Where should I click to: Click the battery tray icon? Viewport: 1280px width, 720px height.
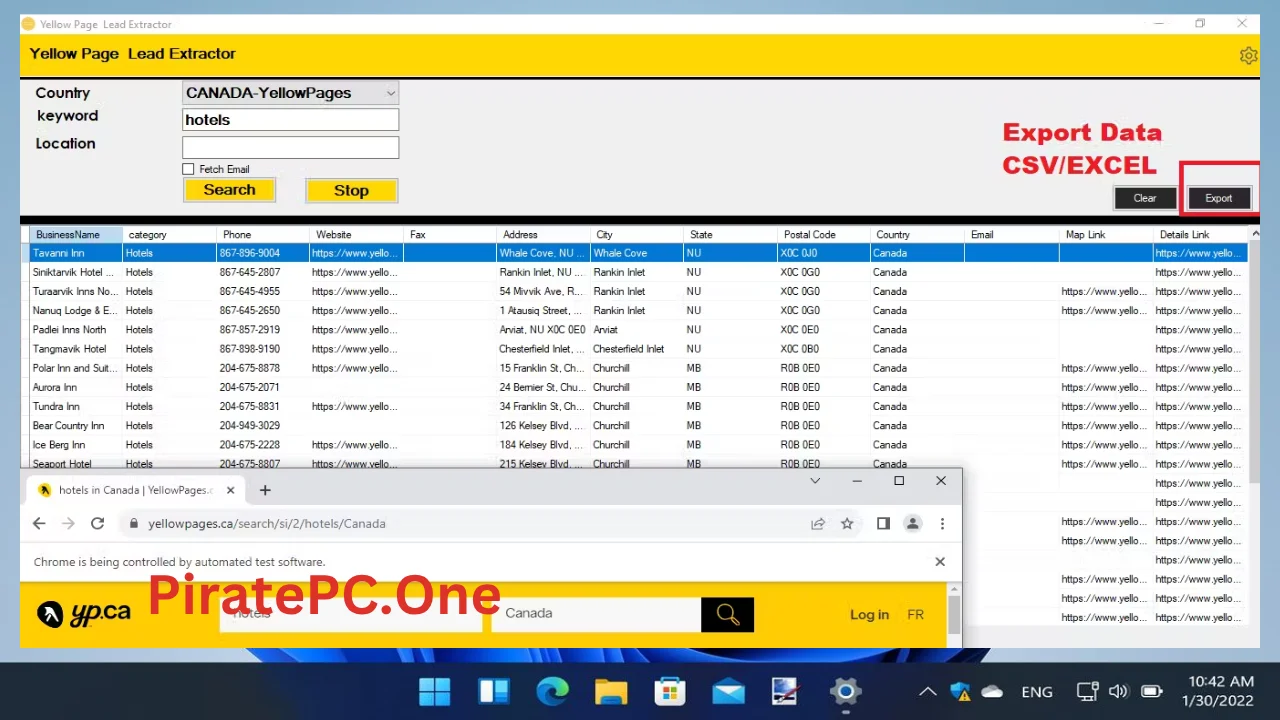[x=1152, y=692]
